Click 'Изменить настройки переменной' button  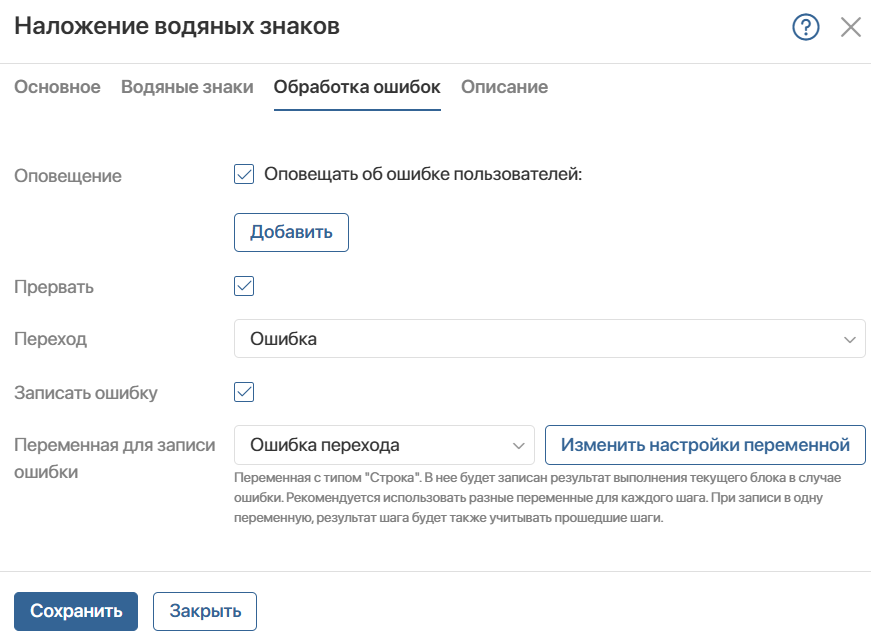click(705, 445)
